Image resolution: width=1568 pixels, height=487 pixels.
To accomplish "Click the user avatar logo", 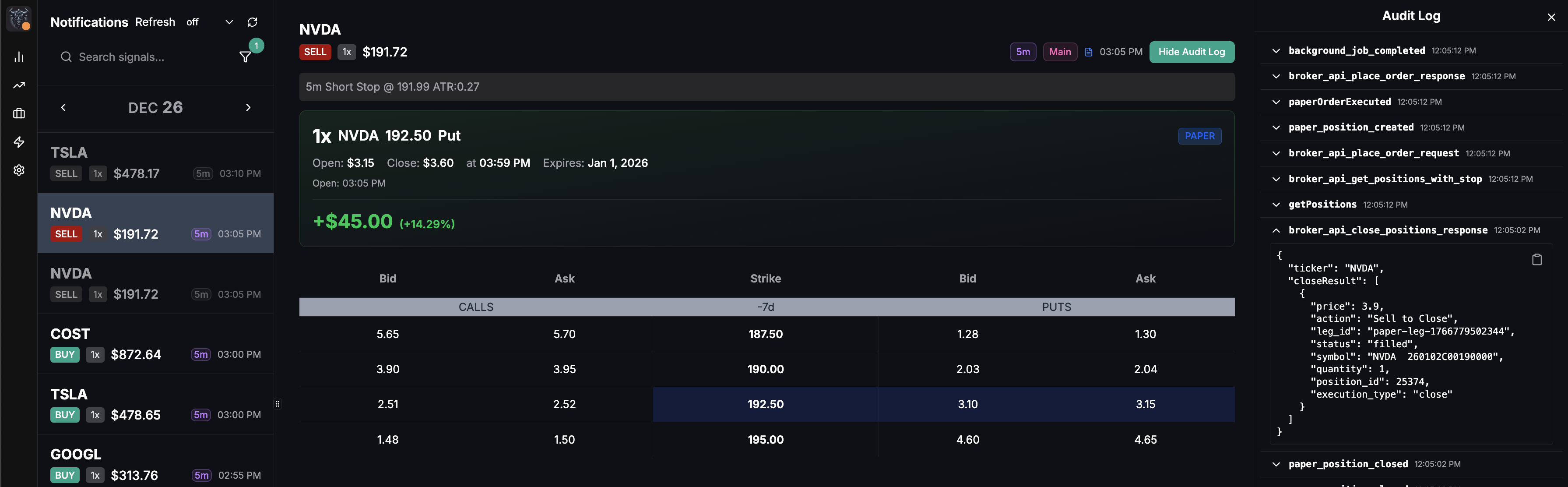I will pos(19,18).
